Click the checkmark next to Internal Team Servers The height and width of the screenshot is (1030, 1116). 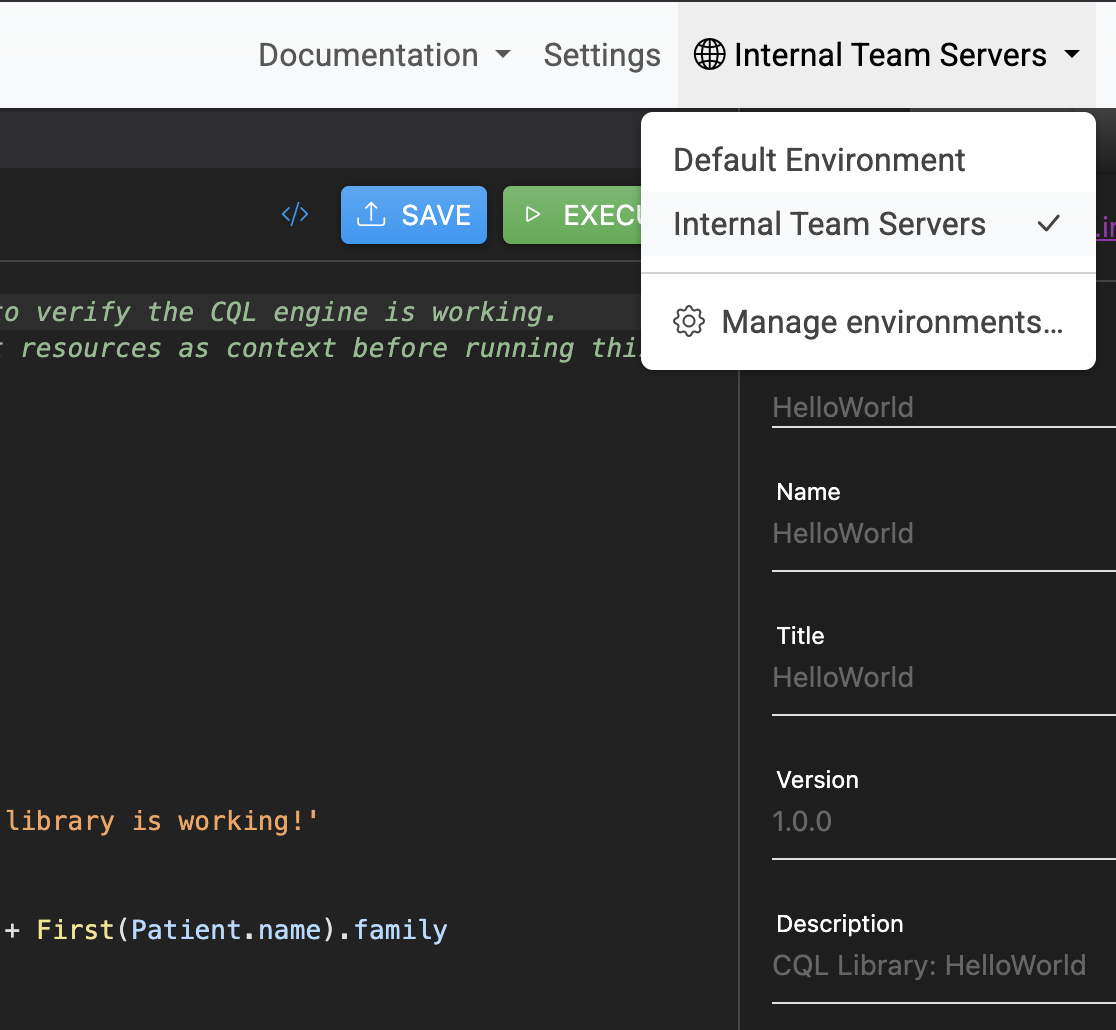coord(1048,224)
